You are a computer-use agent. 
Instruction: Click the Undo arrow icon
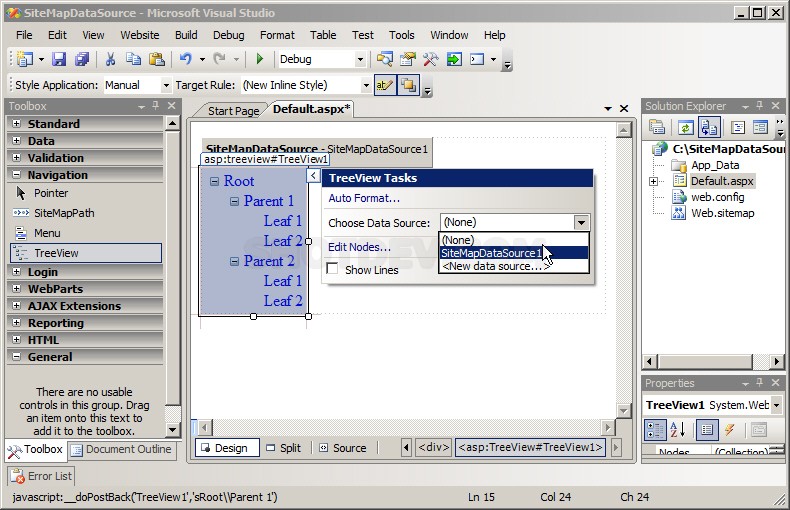click(186, 60)
